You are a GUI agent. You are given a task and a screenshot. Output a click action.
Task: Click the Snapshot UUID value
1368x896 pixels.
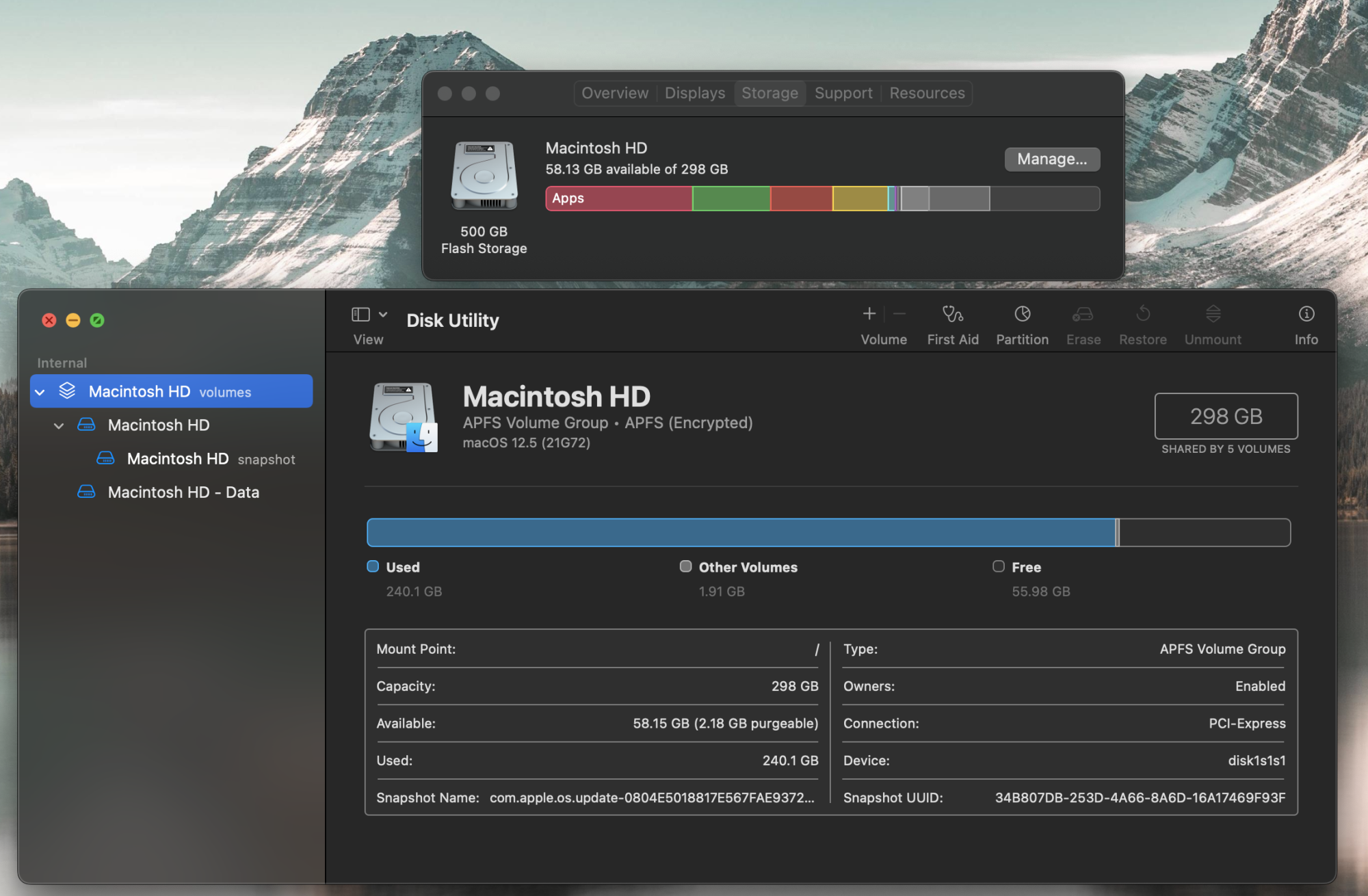1140,798
